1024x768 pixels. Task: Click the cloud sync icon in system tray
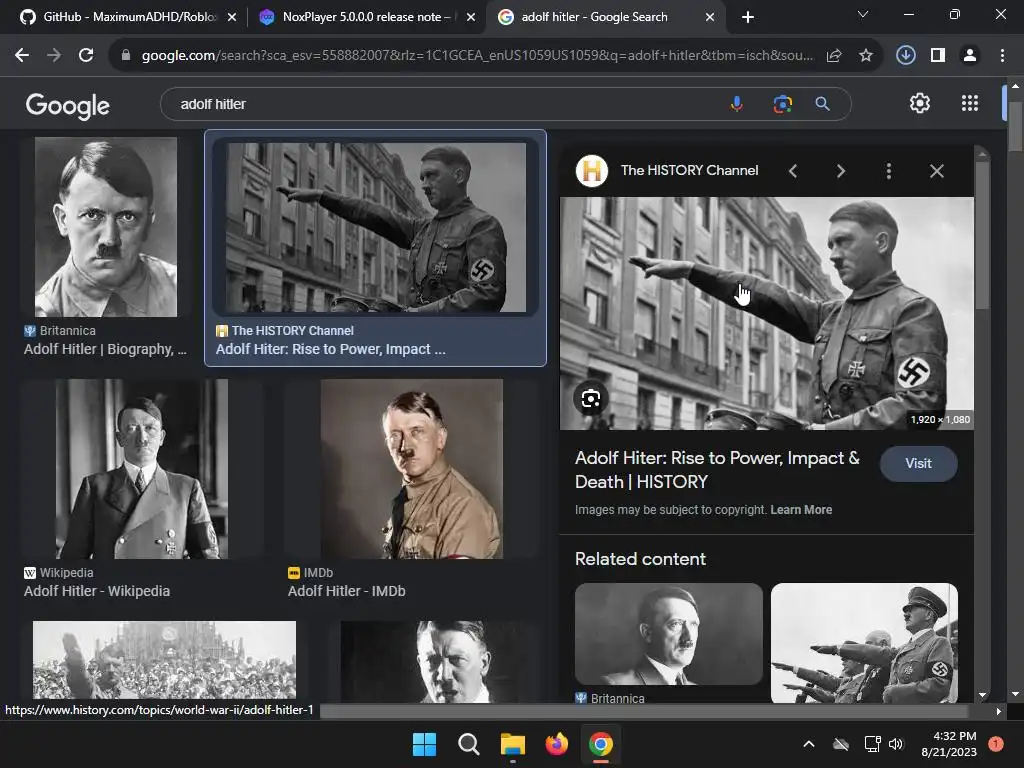[x=841, y=744]
